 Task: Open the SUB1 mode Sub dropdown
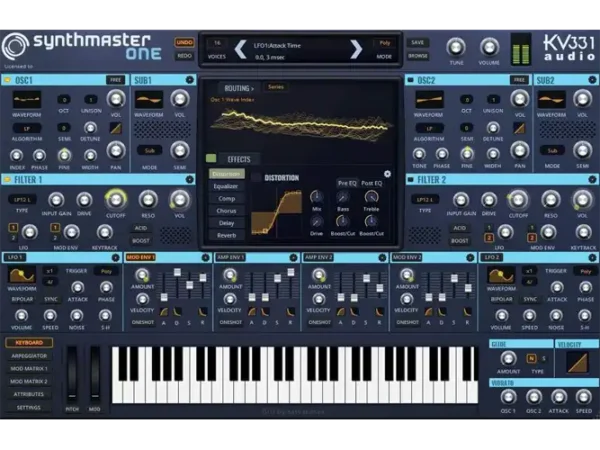coord(149,150)
